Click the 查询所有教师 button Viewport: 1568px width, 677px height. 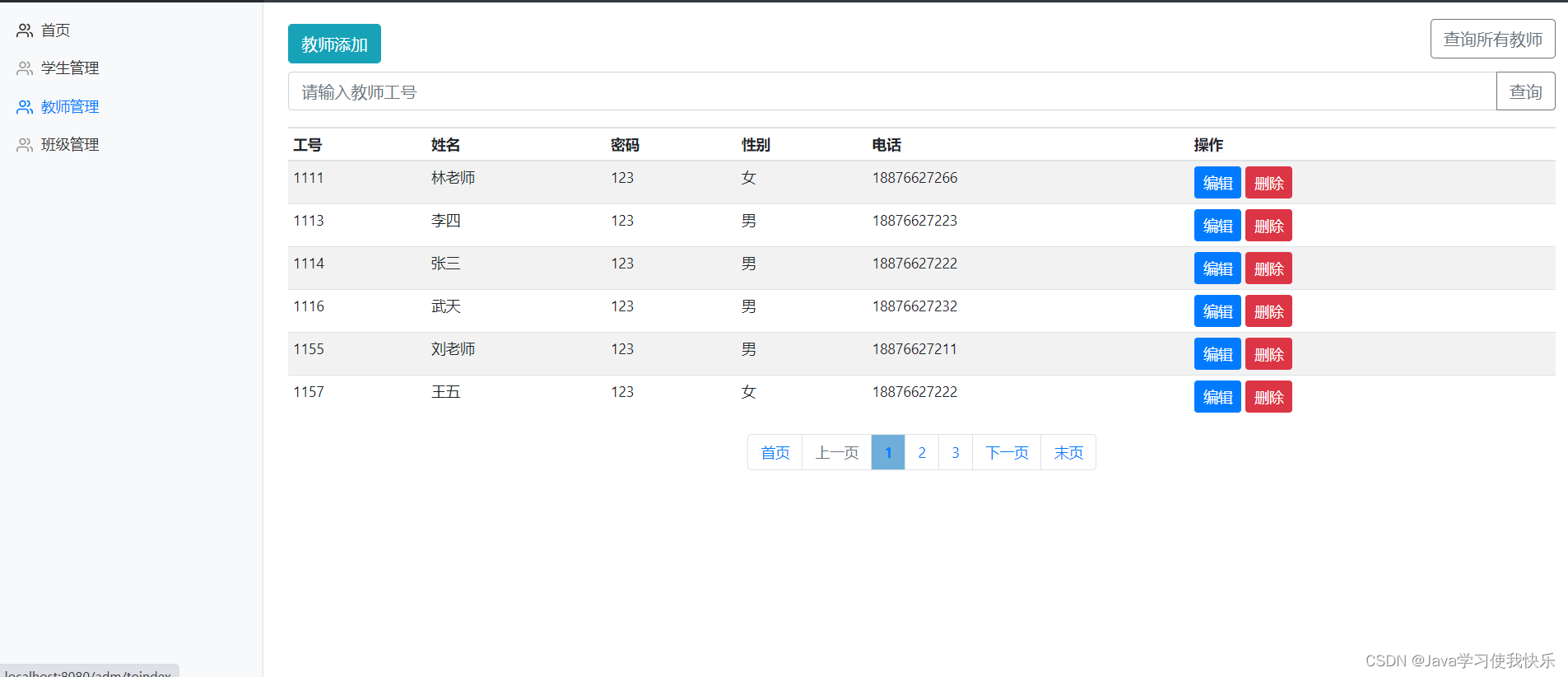[x=1492, y=39]
